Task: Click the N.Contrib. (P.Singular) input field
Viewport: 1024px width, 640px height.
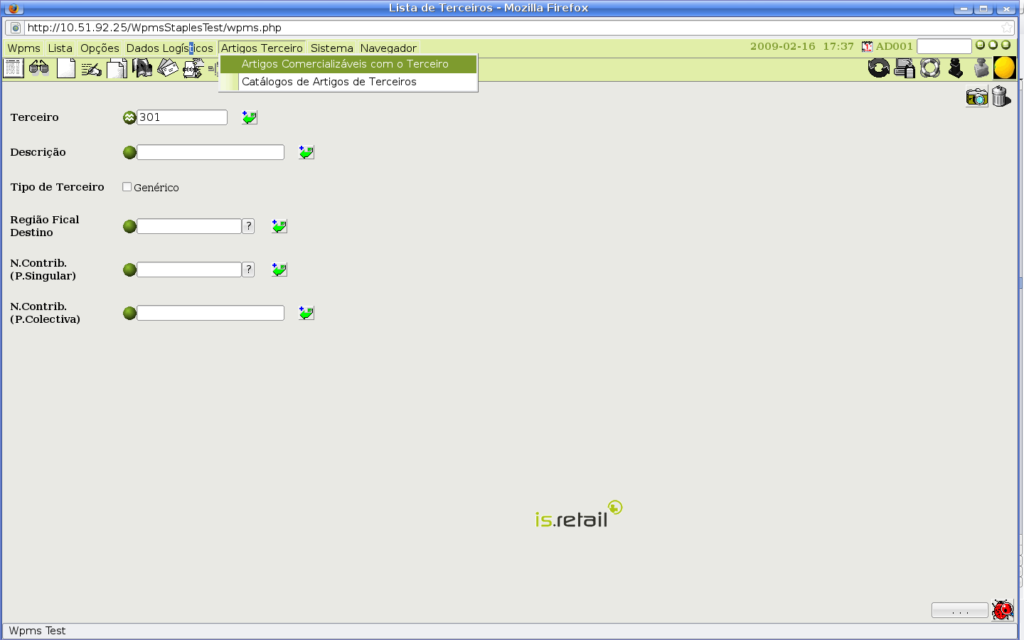Action: point(189,269)
